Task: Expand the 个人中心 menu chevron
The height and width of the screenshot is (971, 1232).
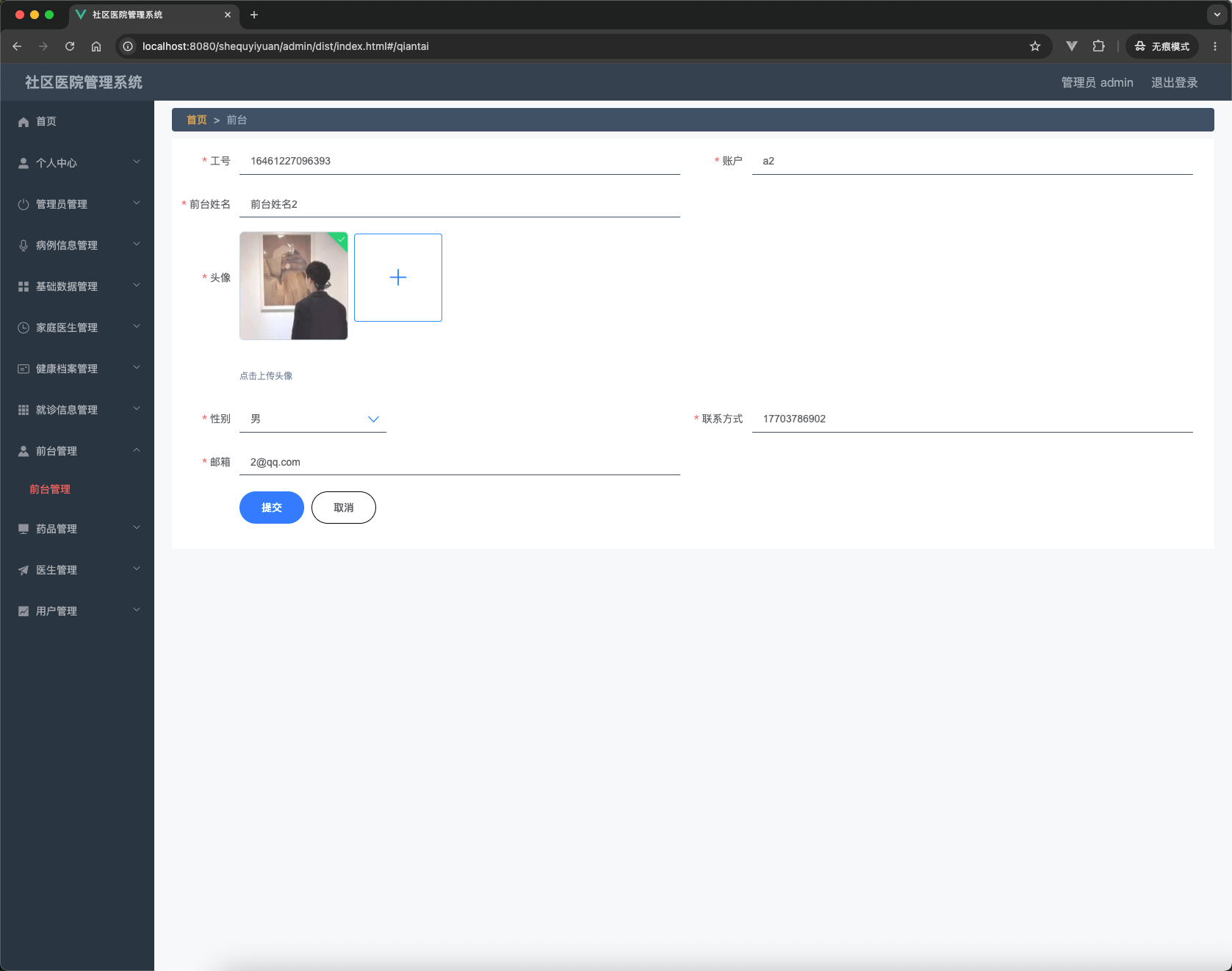Action: click(137, 162)
